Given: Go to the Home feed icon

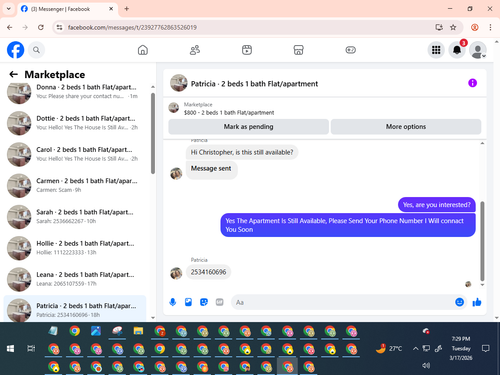Looking at the screenshot, I should (x=143, y=50).
